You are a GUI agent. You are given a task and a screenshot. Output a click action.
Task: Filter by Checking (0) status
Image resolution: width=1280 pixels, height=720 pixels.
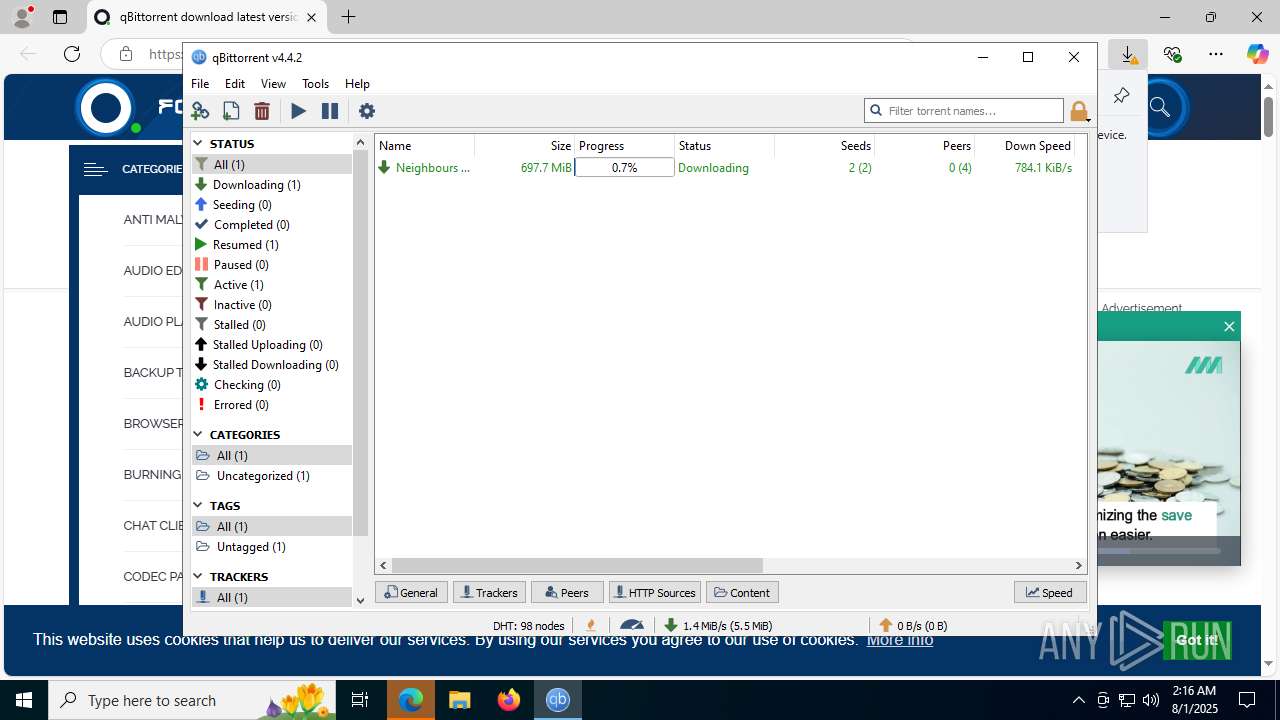pos(272,384)
